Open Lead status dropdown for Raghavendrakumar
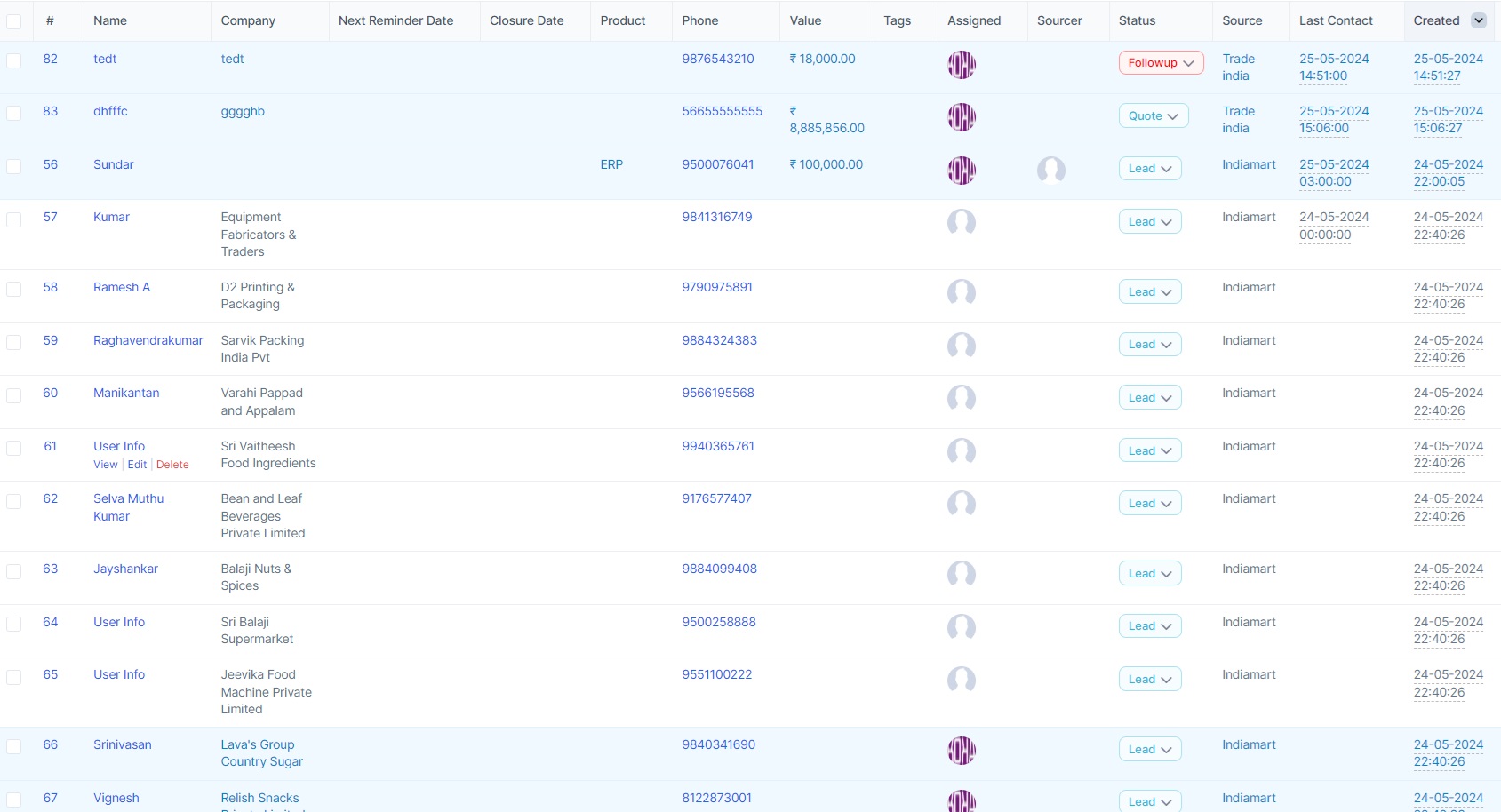 point(1149,345)
